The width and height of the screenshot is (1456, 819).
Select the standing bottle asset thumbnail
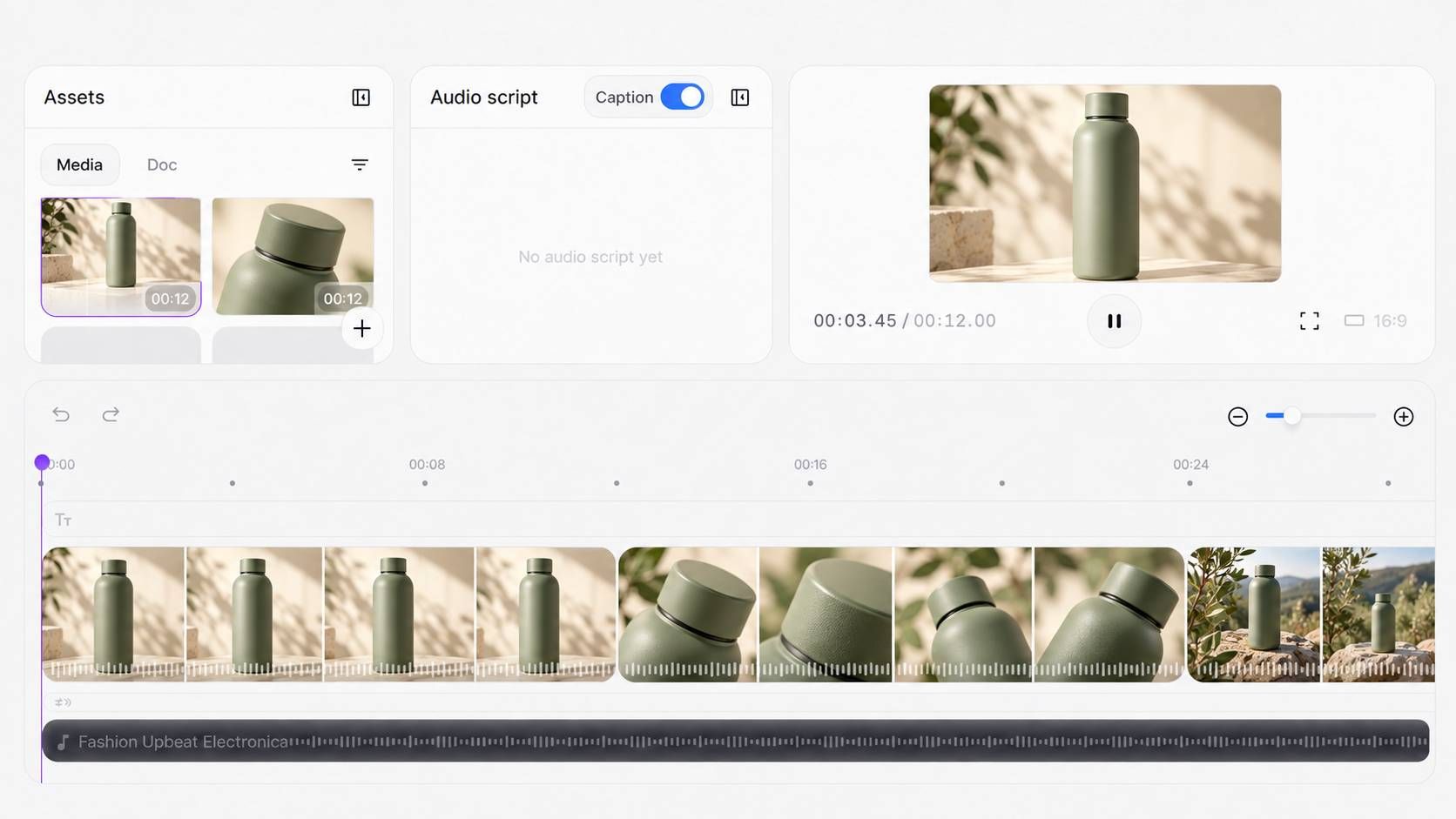pyautogui.click(x=121, y=256)
